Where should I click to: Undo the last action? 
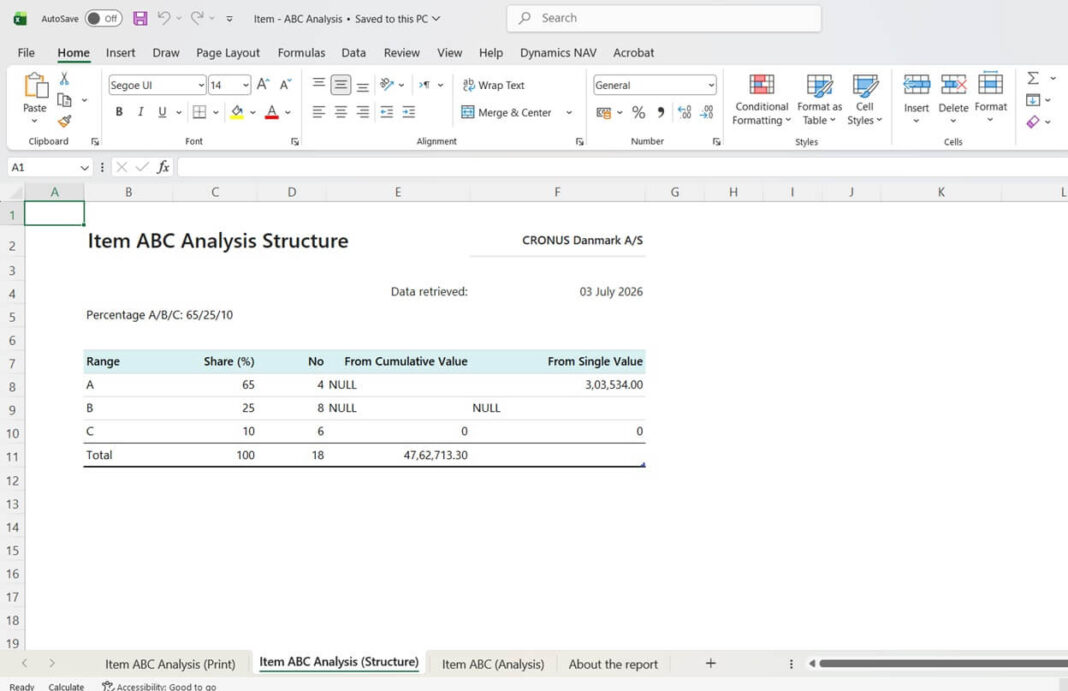pos(163,18)
